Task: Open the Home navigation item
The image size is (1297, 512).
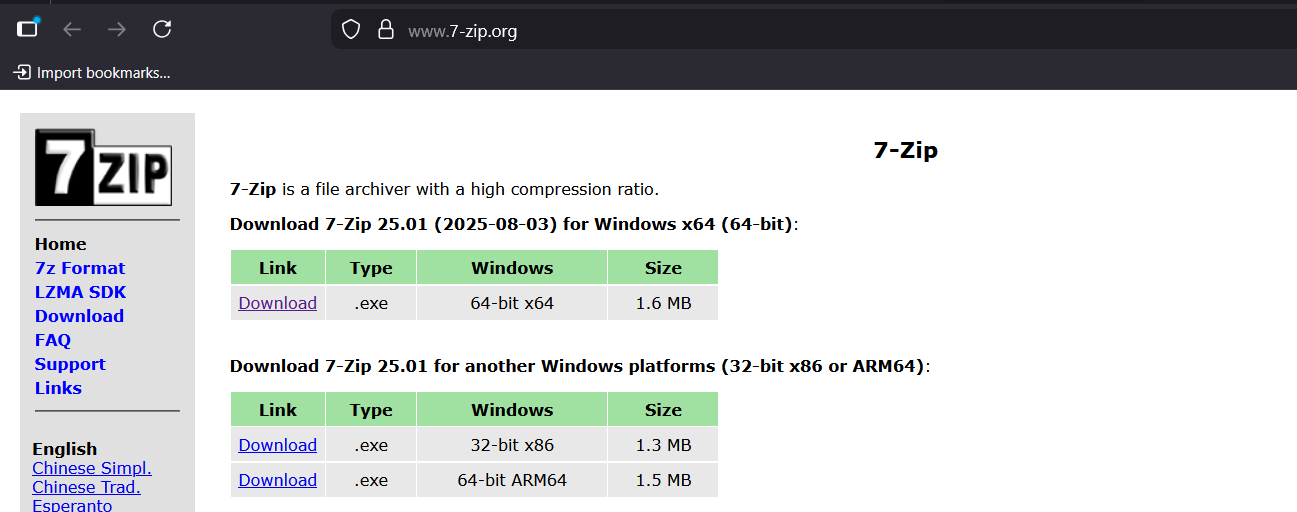Action: 60,244
